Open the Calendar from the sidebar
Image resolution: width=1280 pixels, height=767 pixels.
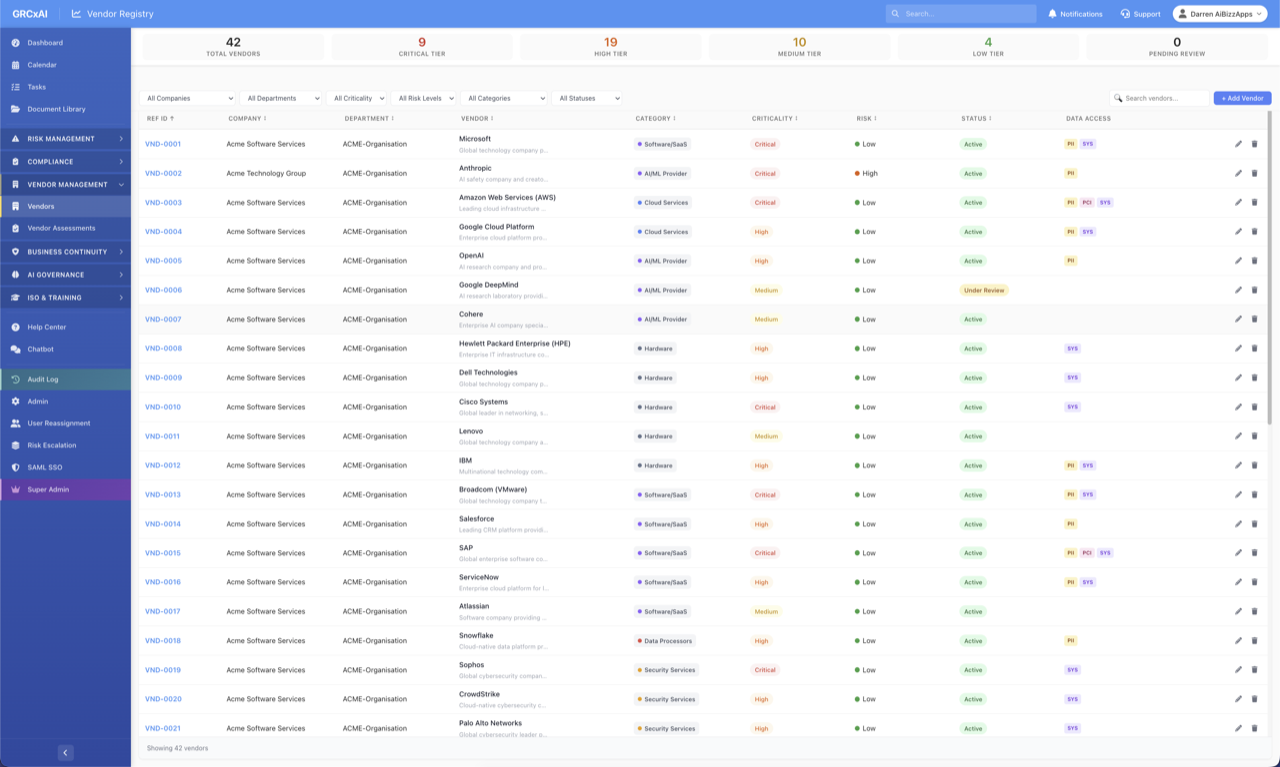[44, 65]
